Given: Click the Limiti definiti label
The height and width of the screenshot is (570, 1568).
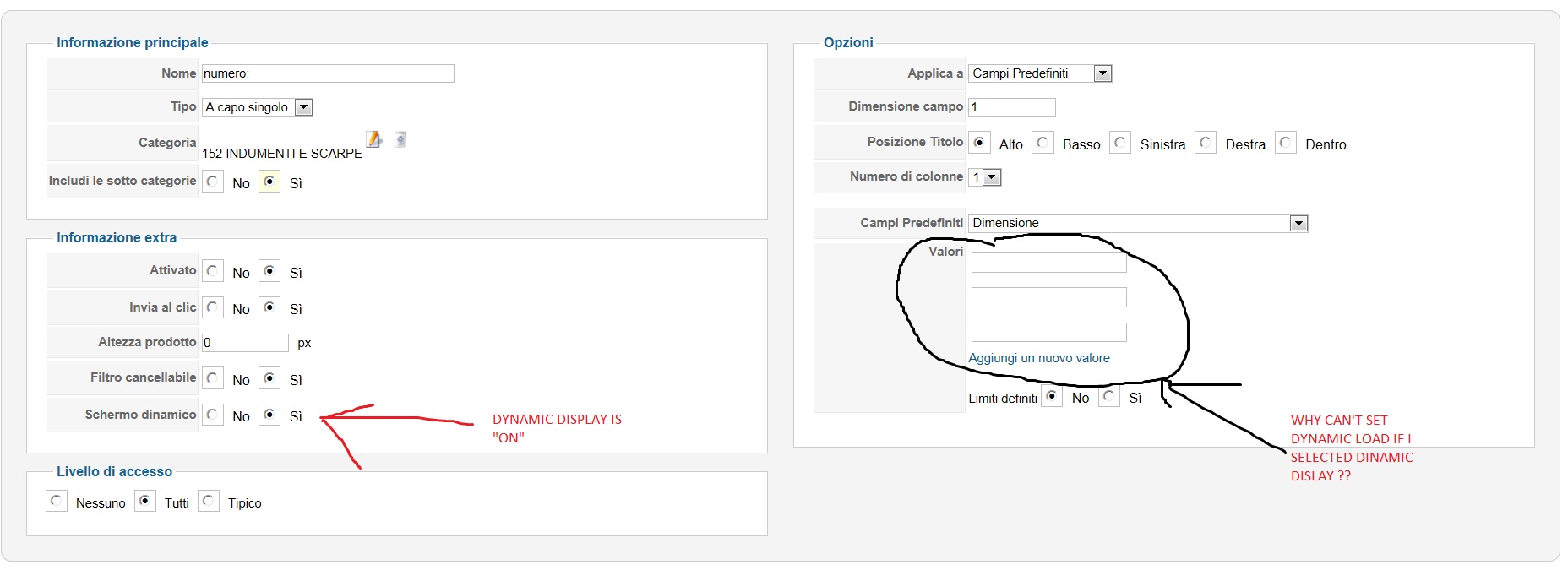Looking at the screenshot, I should click(x=1003, y=399).
